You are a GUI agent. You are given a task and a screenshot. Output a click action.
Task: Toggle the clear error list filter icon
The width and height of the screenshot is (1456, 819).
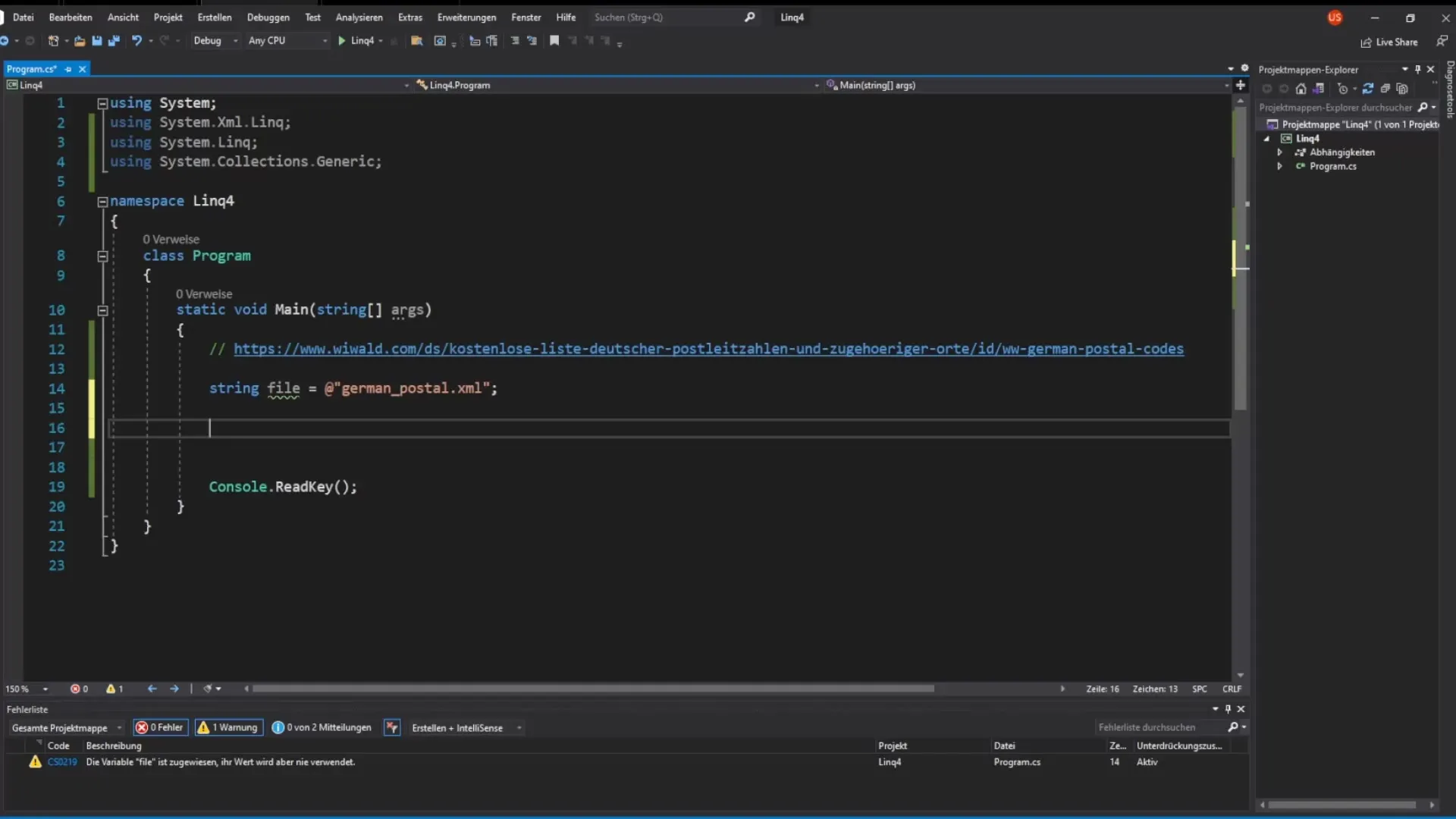pos(392,727)
